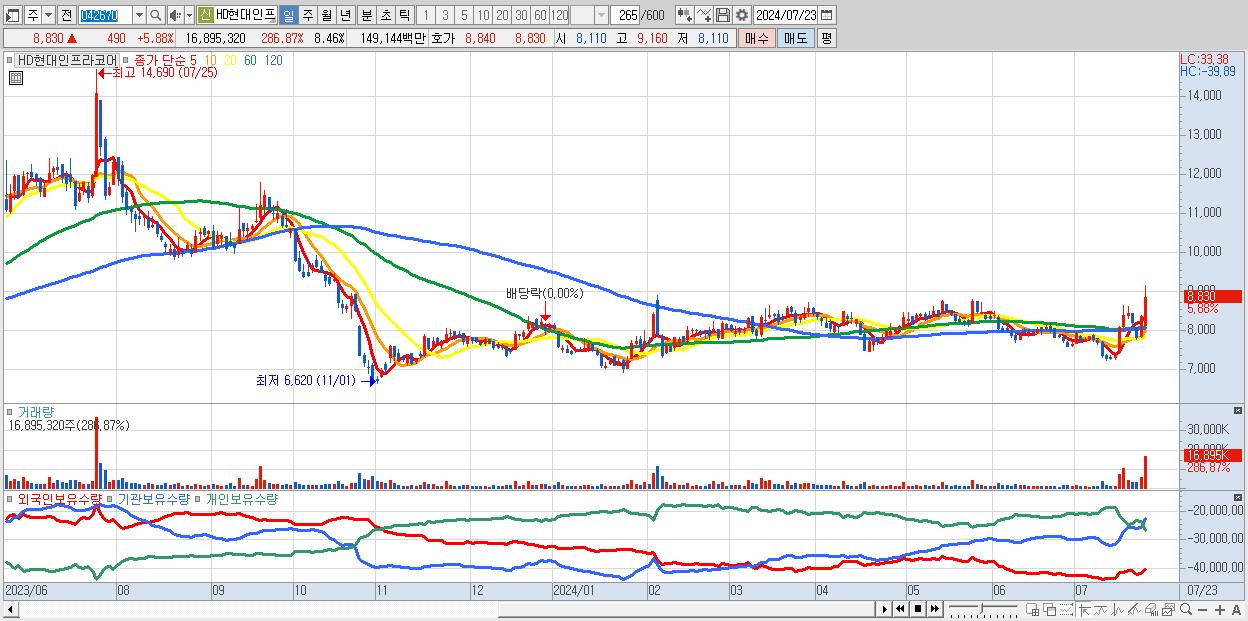Save the chart settings with floppy icon
The width and height of the screenshot is (1248, 621).
(723, 15)
